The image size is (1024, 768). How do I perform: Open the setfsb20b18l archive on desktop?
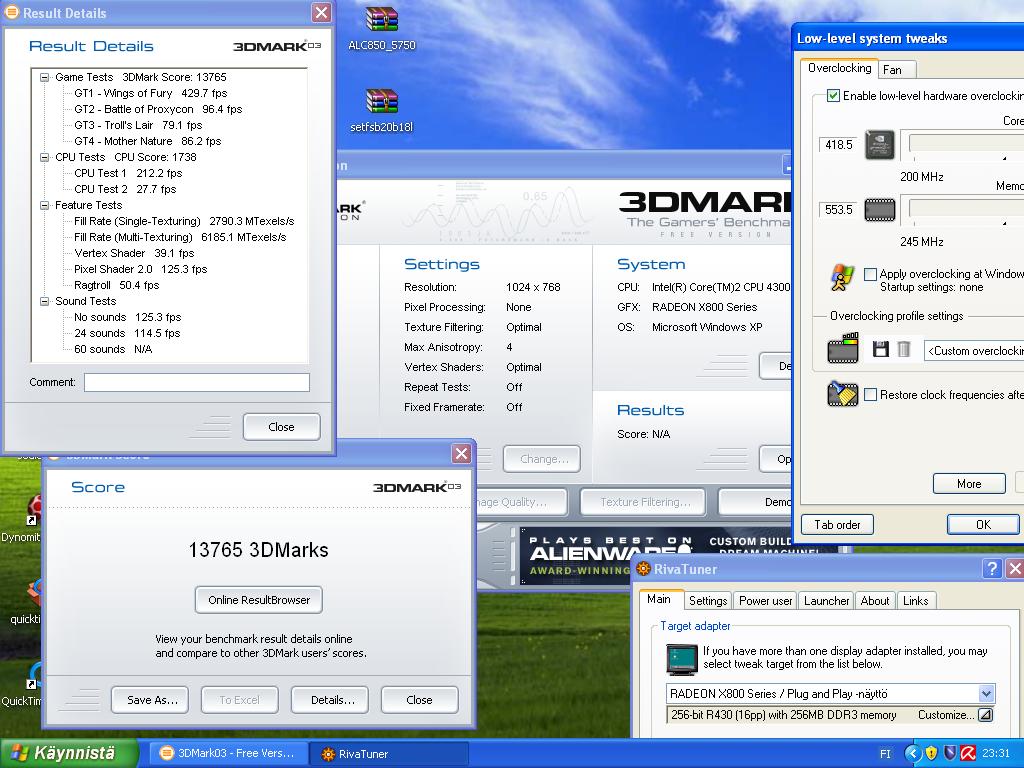point(382,110)
